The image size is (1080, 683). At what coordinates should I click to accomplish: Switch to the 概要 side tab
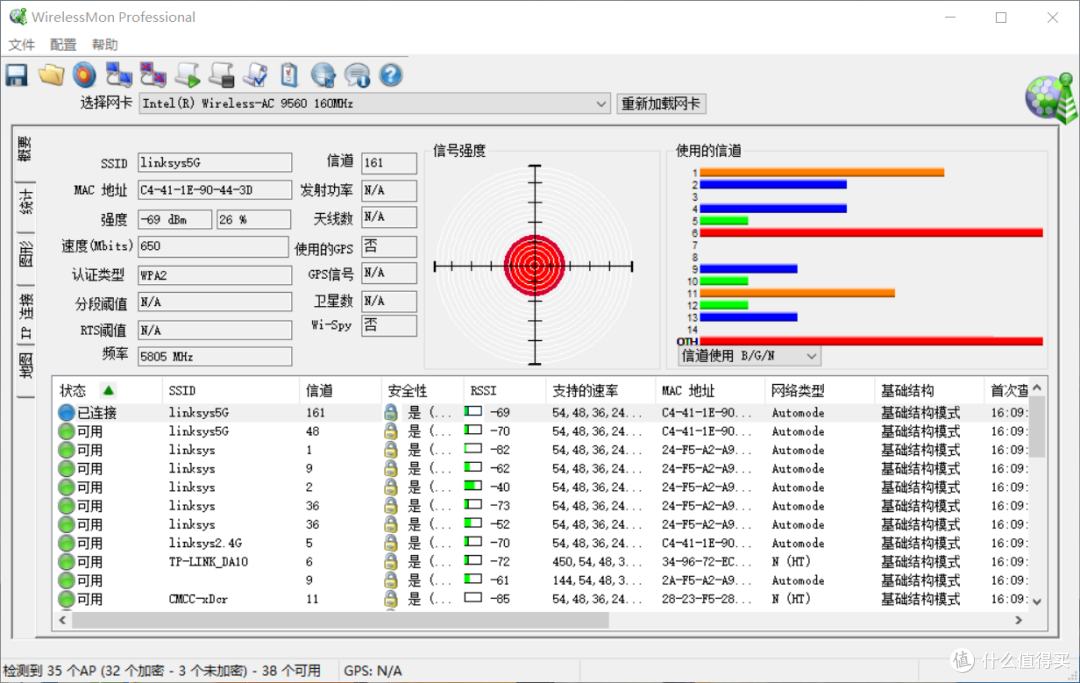[x=25, y=151]
